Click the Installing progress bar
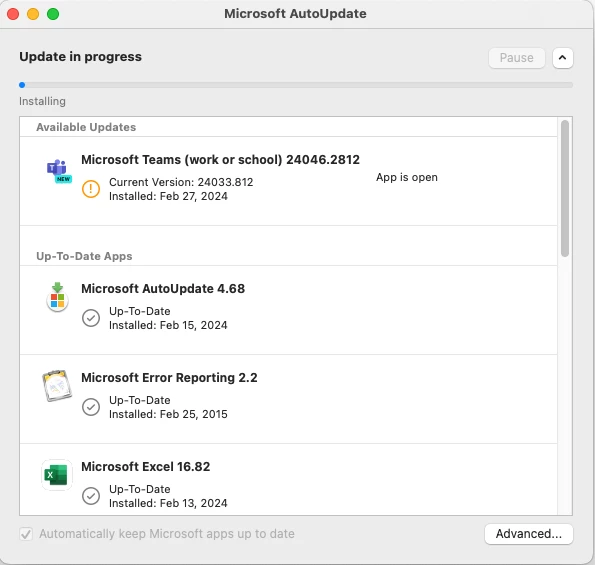This screenshot has height=565, width=595. pyautogui.click(x=296, y=85)
